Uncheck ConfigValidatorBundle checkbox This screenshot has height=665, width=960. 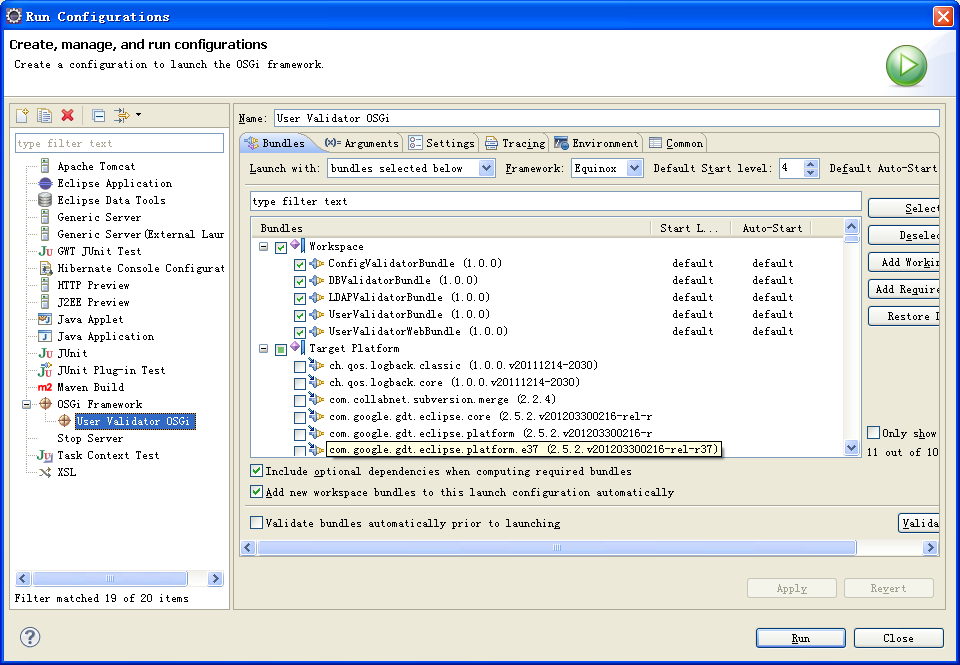[x=299, y=265]
